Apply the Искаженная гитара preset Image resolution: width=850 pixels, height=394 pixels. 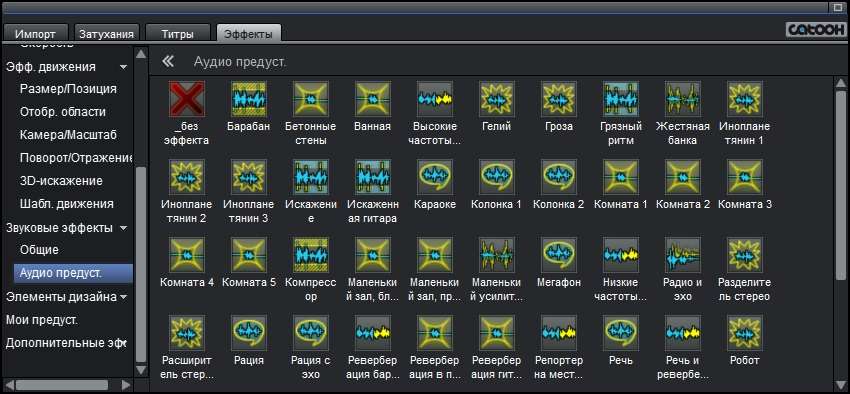(372, 177)
